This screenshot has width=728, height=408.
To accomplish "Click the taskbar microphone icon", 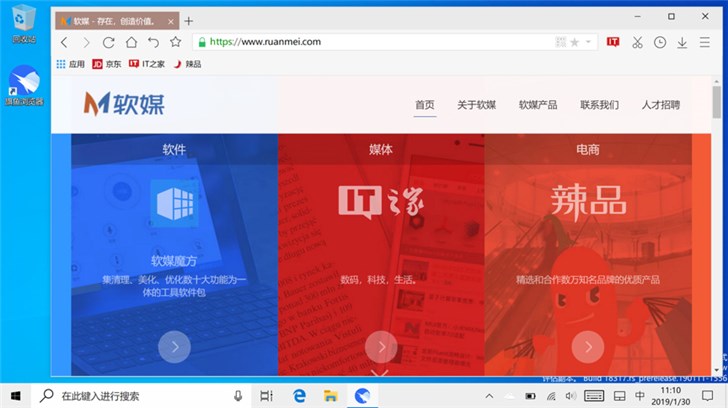I will pos(238,396).
